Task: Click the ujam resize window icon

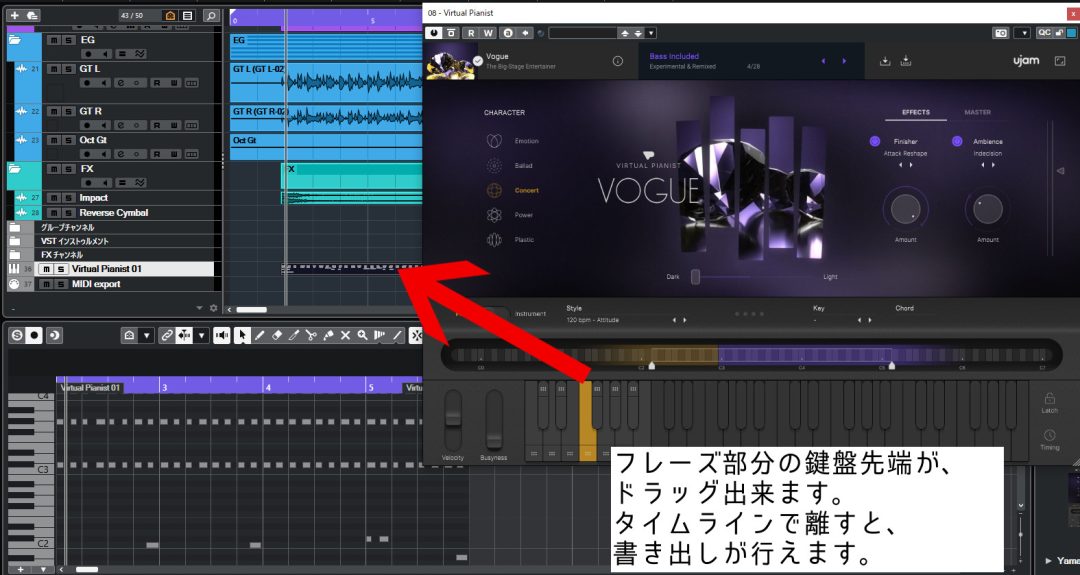Action: [1060, 61]
